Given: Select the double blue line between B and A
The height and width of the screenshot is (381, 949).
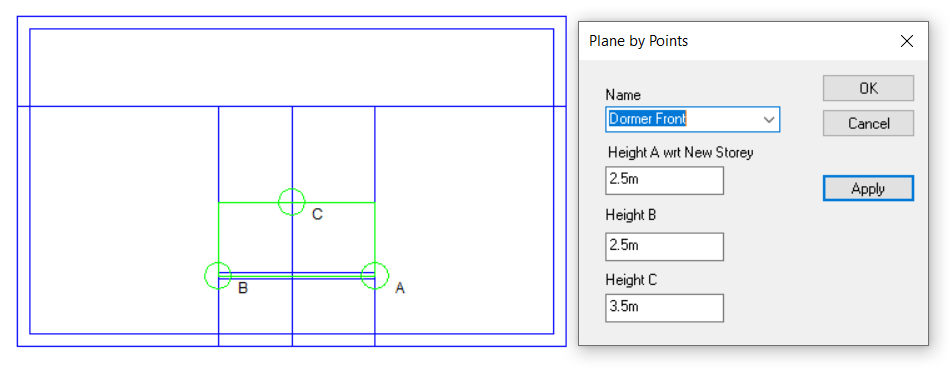Looking at the screenshot, I should [x=297, y=276].
